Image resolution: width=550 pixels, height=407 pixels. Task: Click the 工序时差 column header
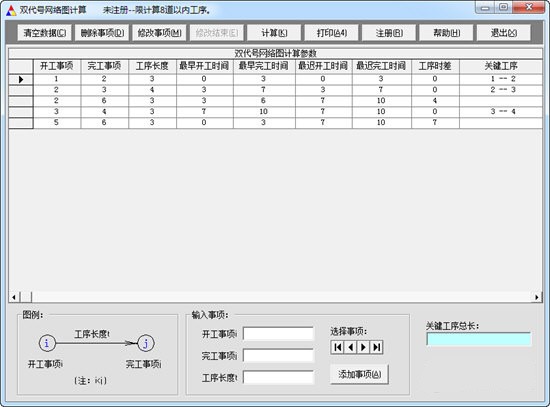click(435, 66)
